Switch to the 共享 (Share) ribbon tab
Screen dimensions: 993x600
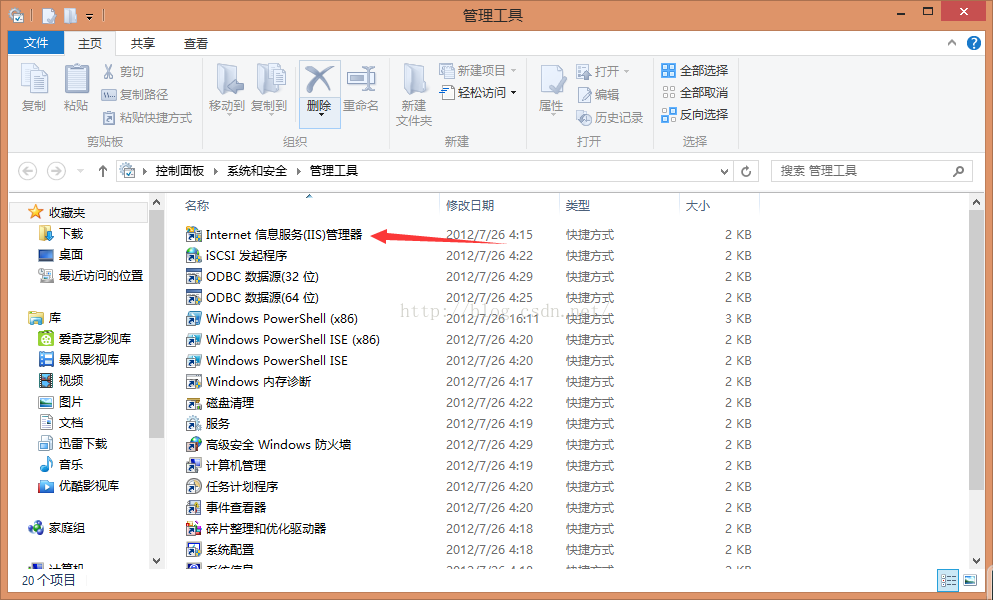(142, 43)
